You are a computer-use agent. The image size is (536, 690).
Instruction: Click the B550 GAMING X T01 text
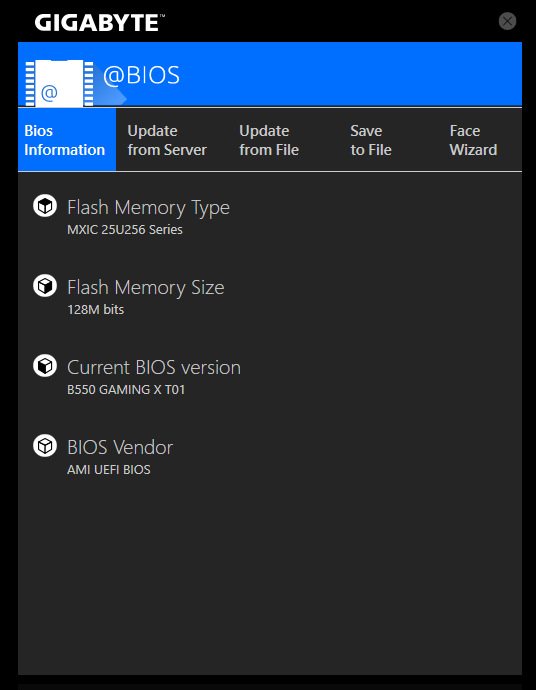pos(126,389)
